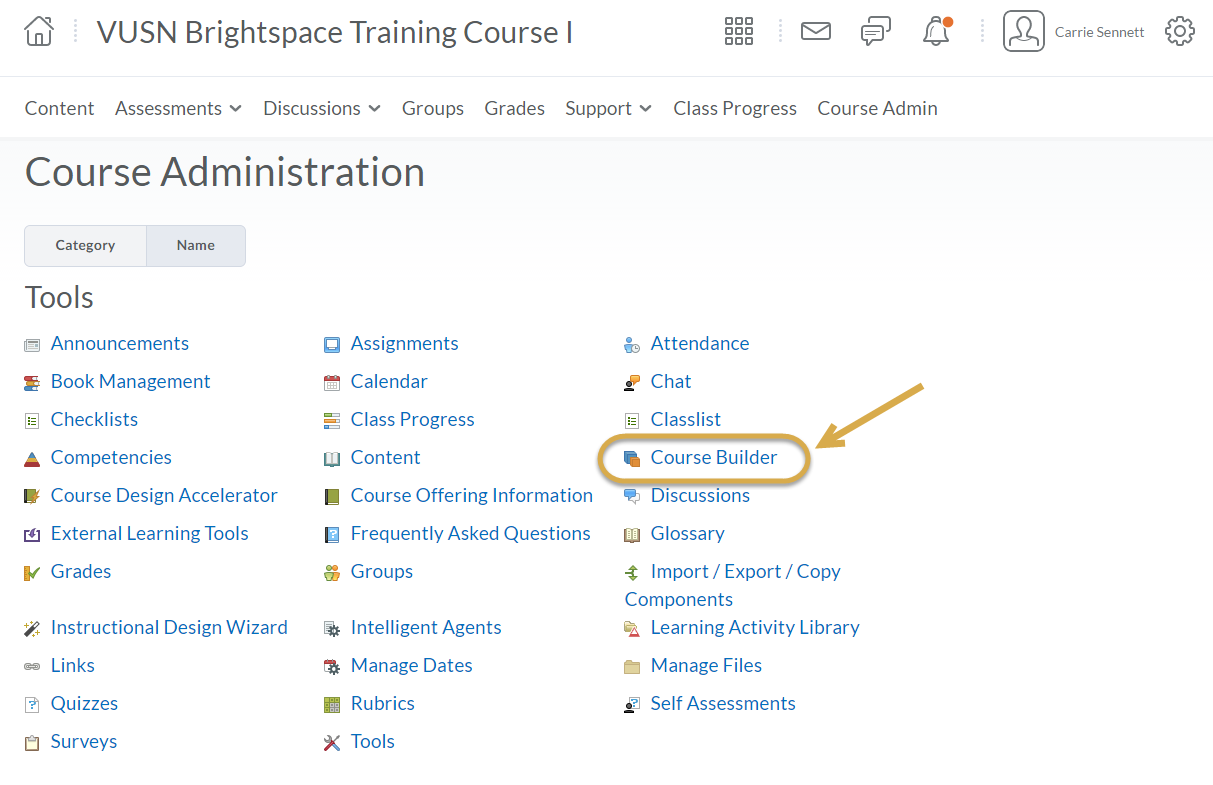Open the Learning Activity Library link

[x=755, y=627]
